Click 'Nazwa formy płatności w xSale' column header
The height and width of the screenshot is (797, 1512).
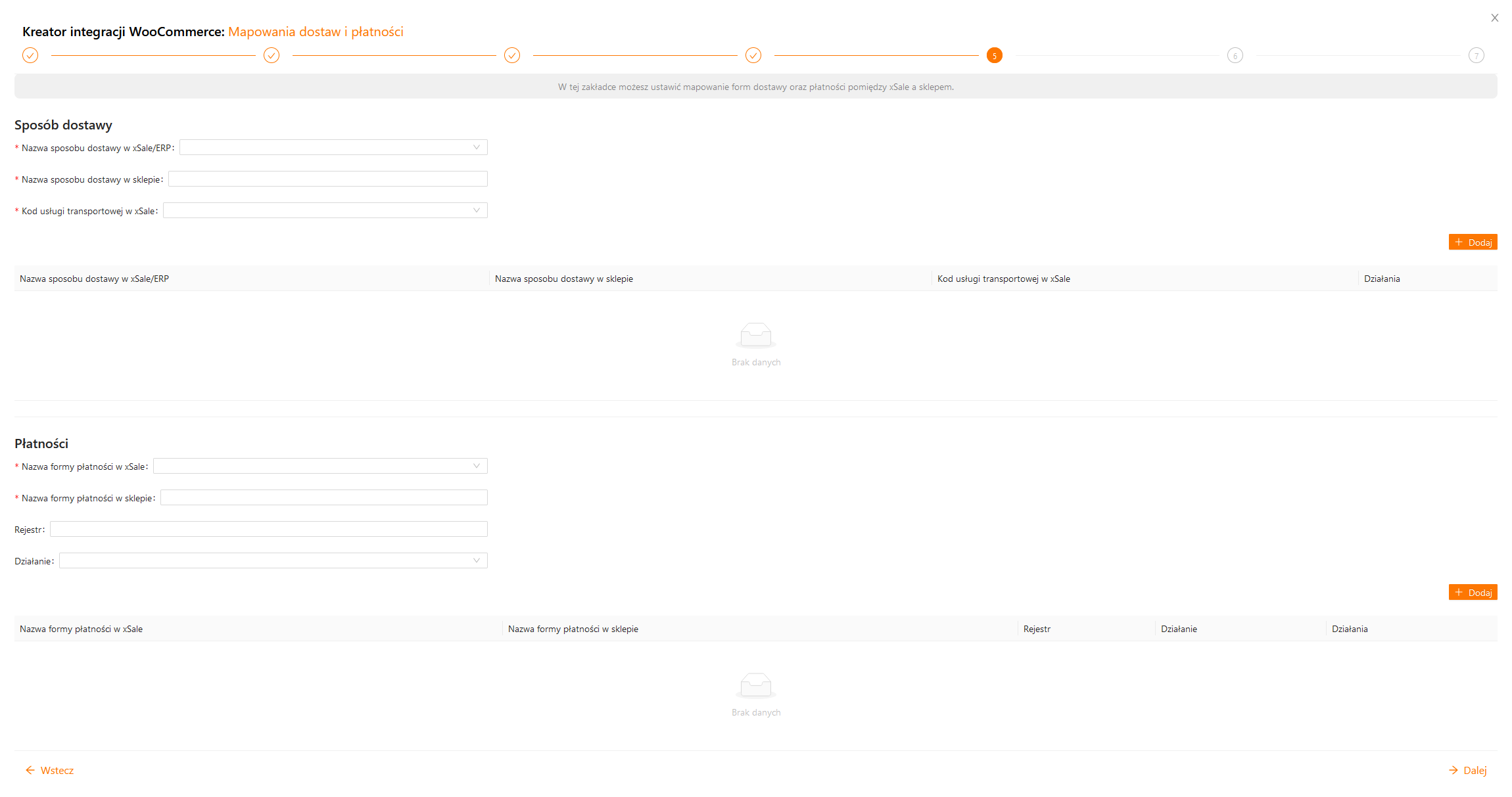pos(82,629)
